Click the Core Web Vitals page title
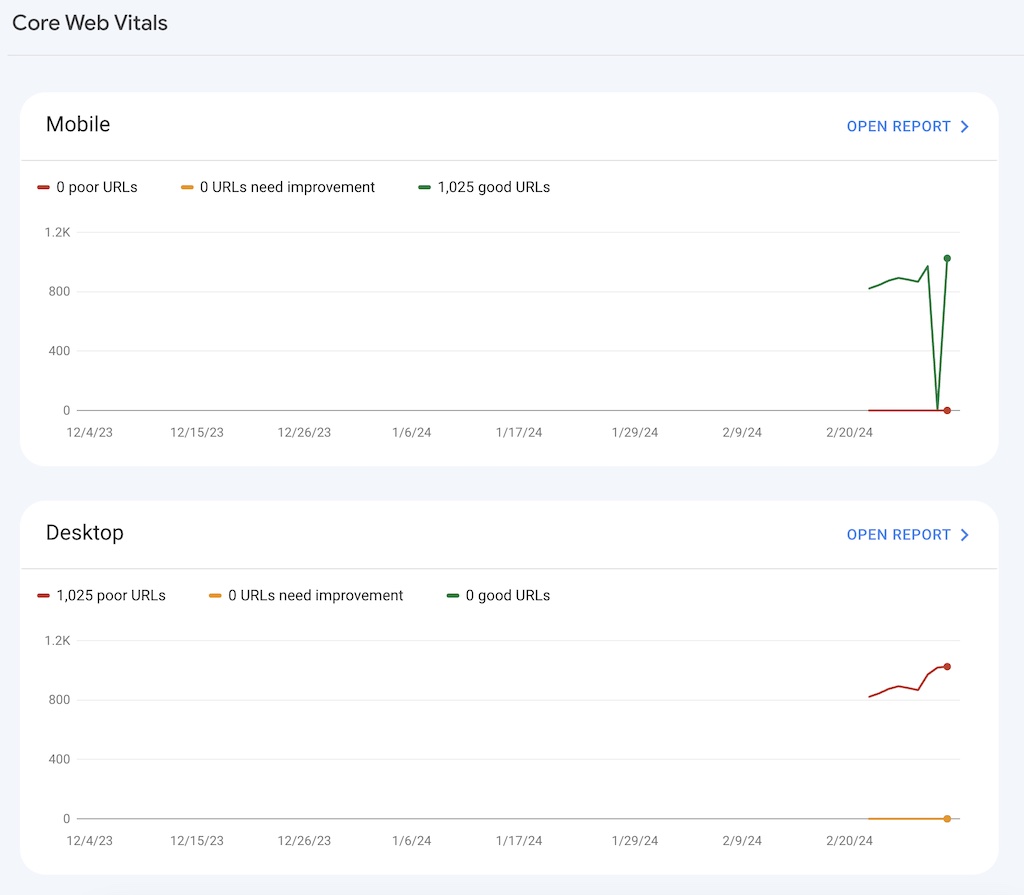This screenshot has width=1024, height=895. tap(90, 23)
